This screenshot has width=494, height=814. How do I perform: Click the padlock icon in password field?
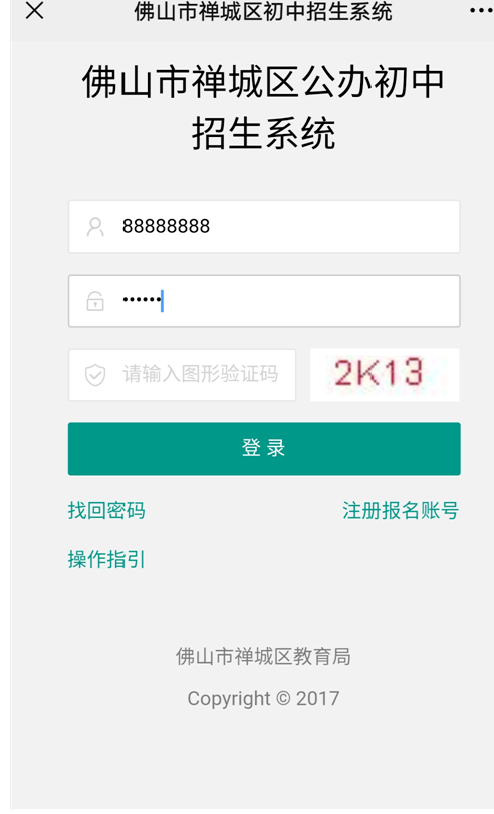(95, 301)
